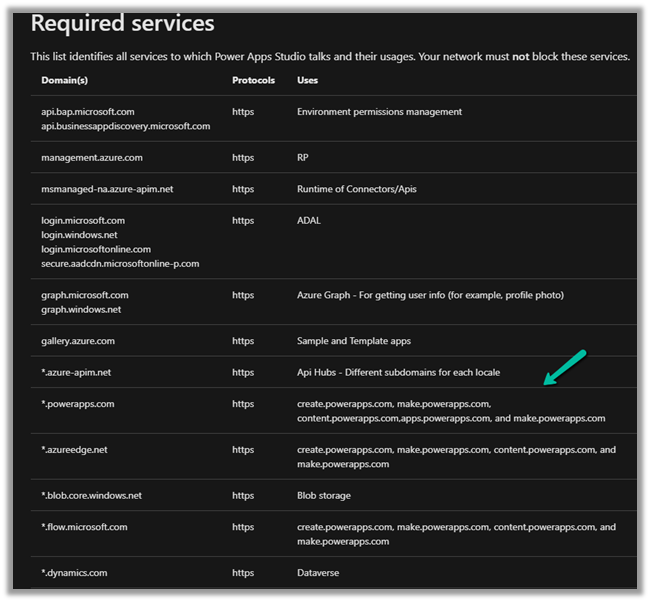This screenshot has width=650, height=602.
Task: Click gallery.azure.com domain entry
Action: click(x=78, y=341)
